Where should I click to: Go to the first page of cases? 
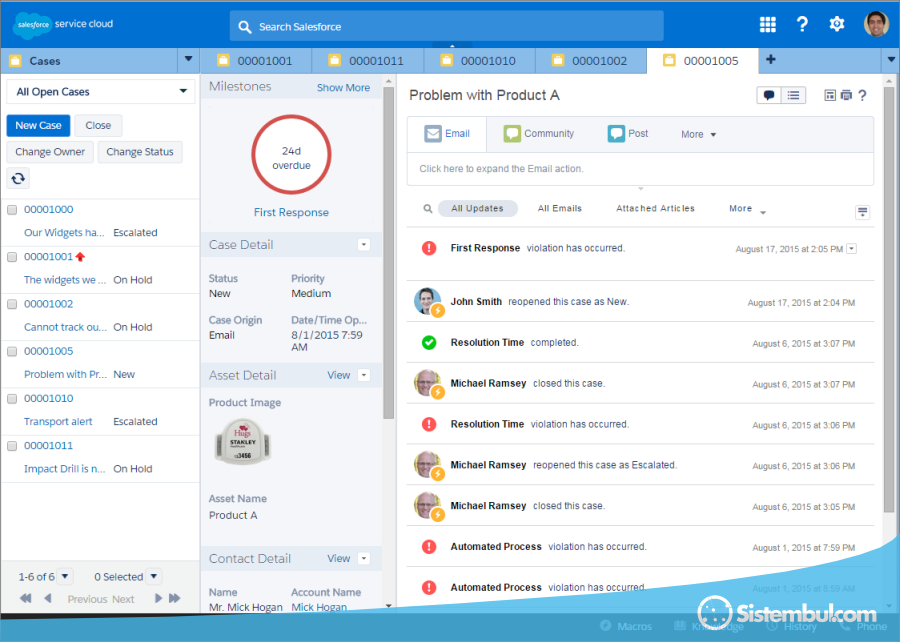point(25,598)
